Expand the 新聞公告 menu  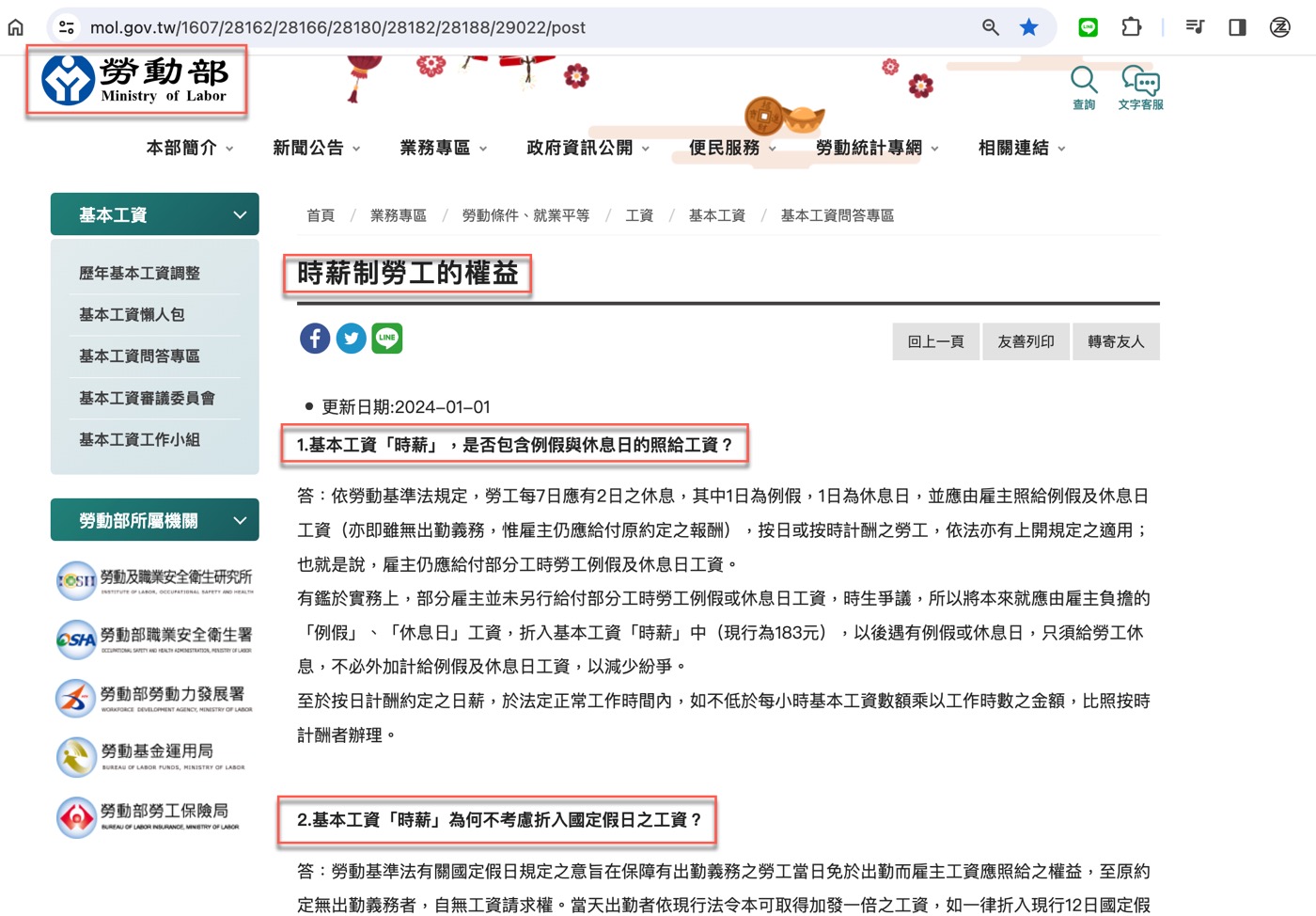[x=317, y=148]
